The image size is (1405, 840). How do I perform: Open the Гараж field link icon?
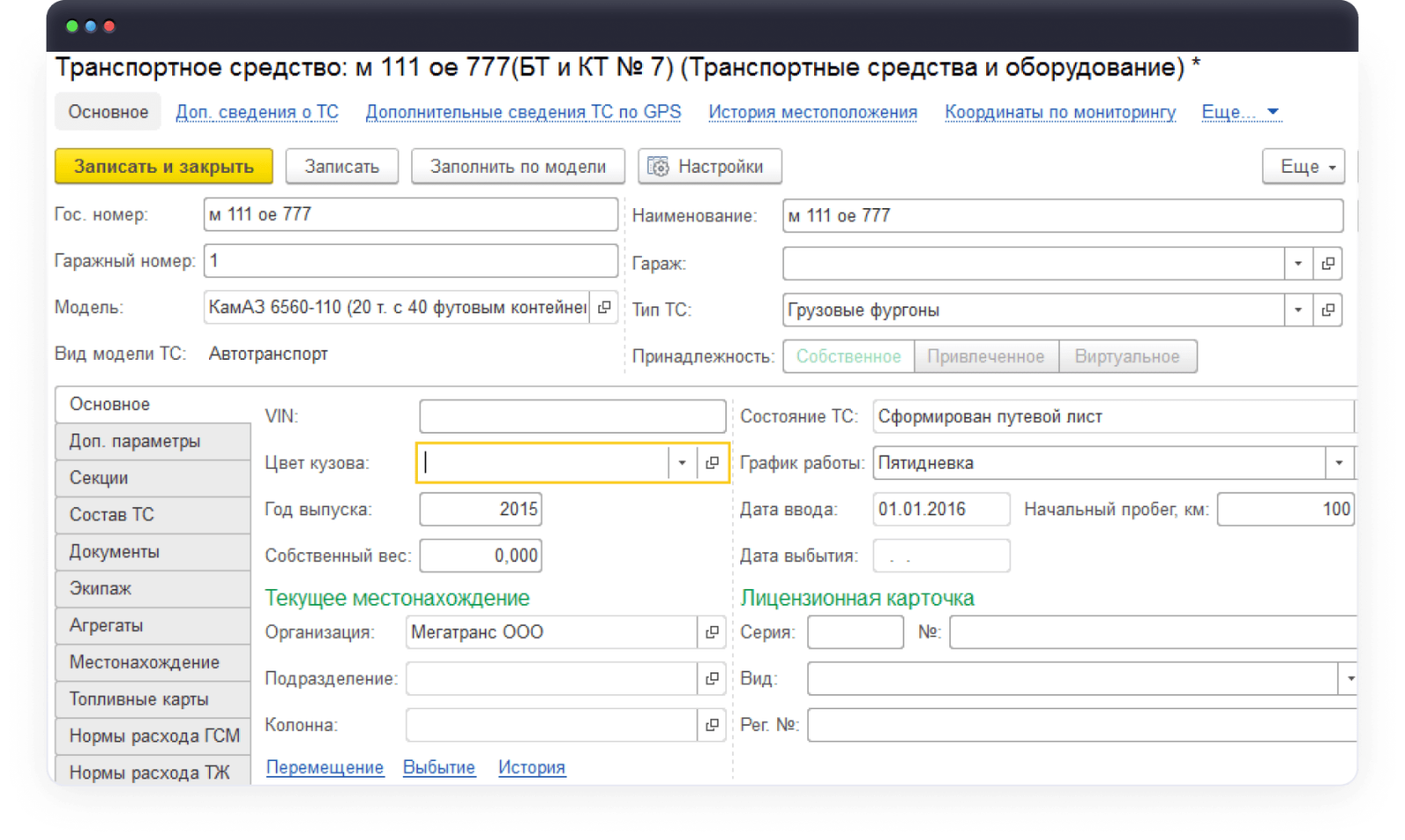tap(1328, 263)
